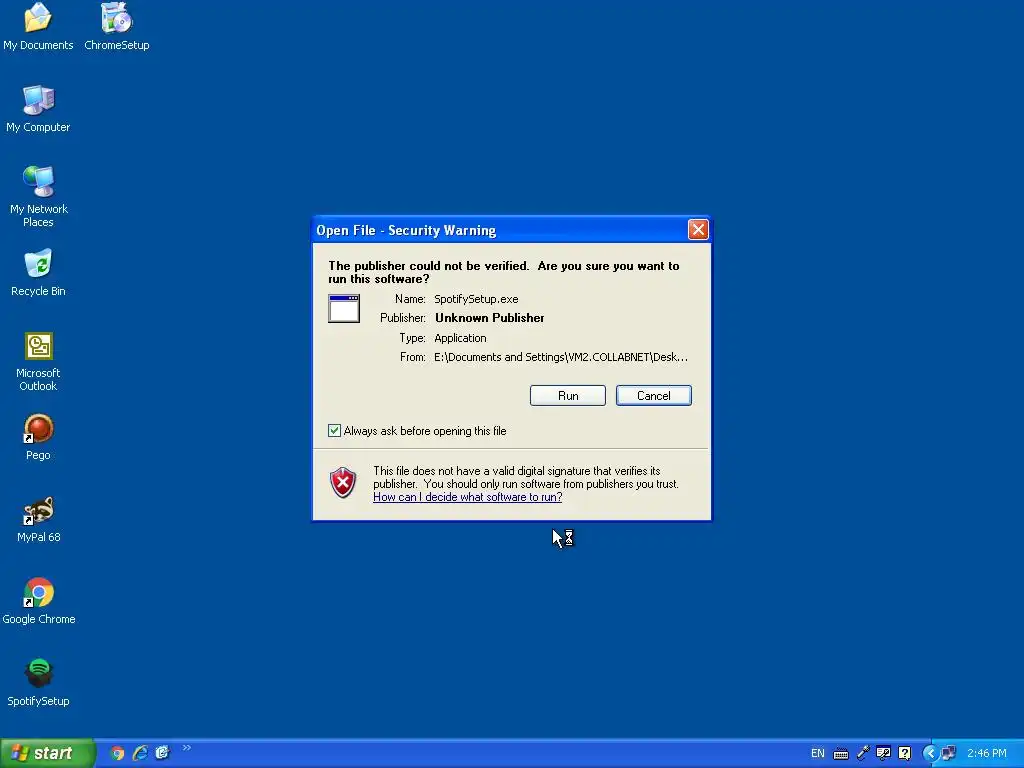Click the language bar help question mark icon
1024x768 pixels.
[904, 753]
